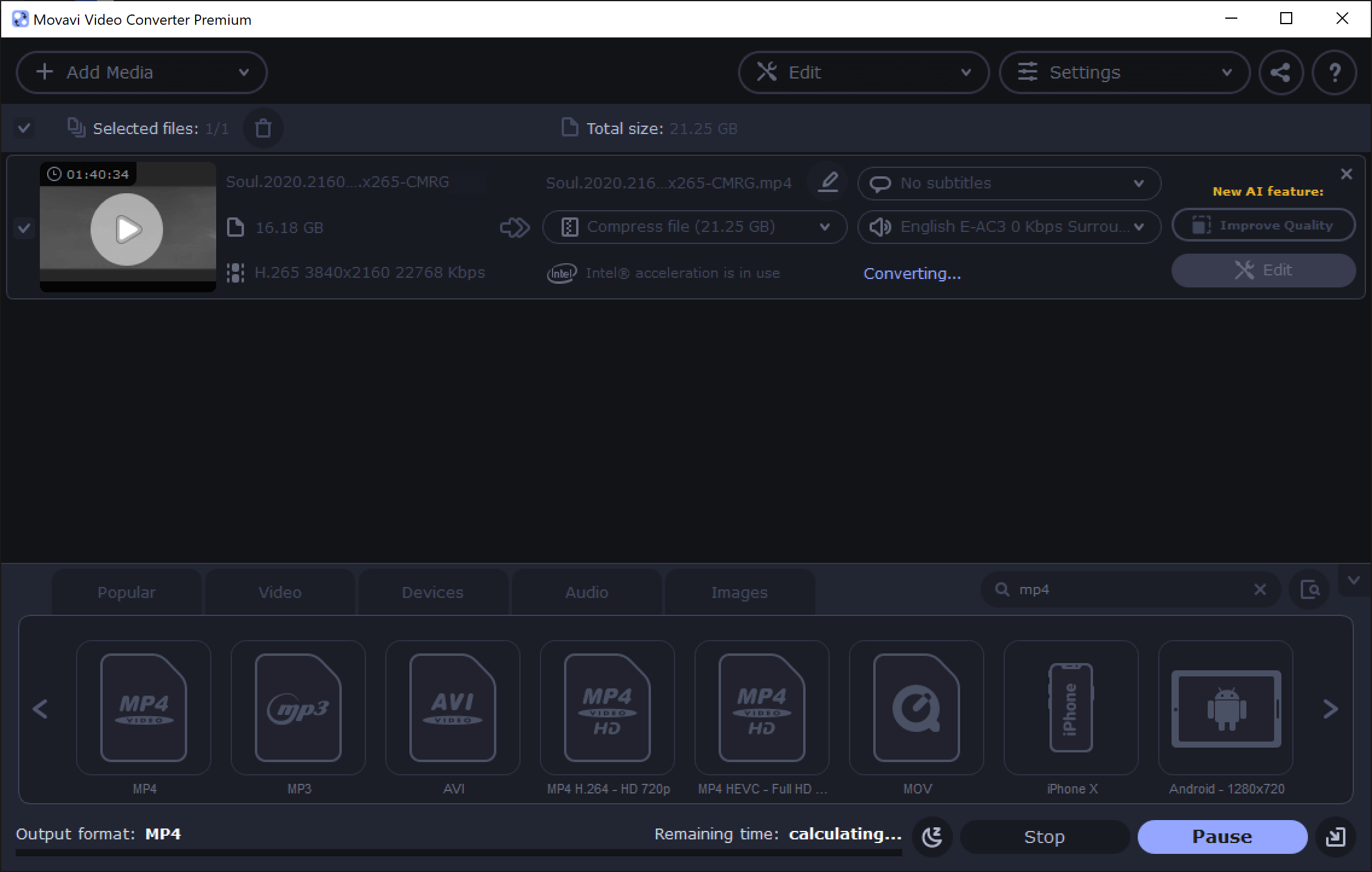
Task: Open device detection icon beside search
Action: click(1310, 589)
